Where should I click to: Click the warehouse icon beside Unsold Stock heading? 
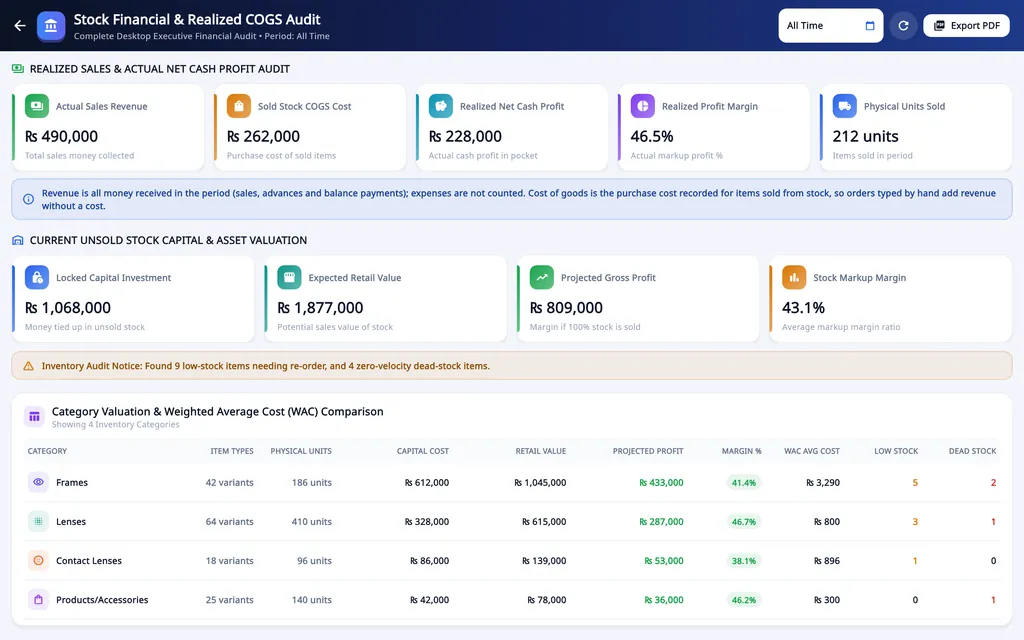click(x=18, y=240)
